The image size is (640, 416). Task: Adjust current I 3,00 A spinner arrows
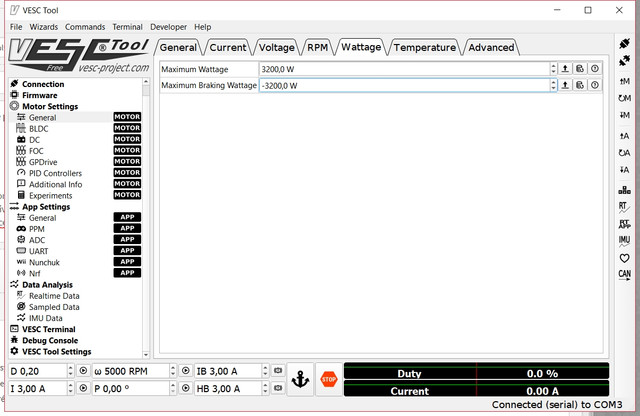click(x=70, y=388)
